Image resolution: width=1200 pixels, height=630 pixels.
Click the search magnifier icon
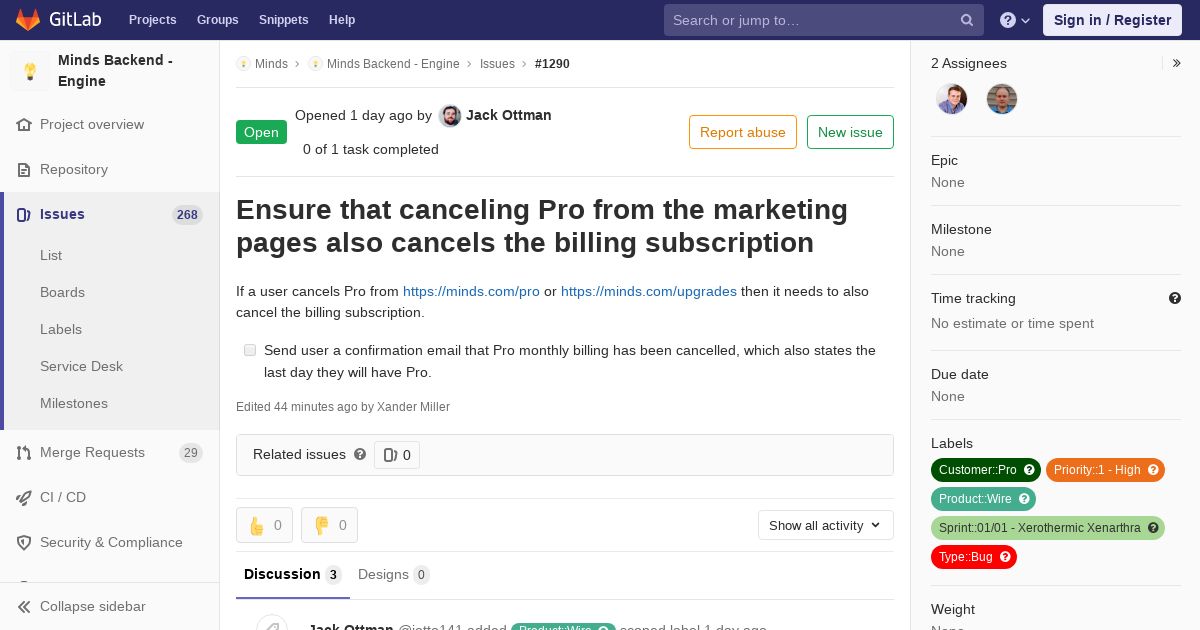967,20
